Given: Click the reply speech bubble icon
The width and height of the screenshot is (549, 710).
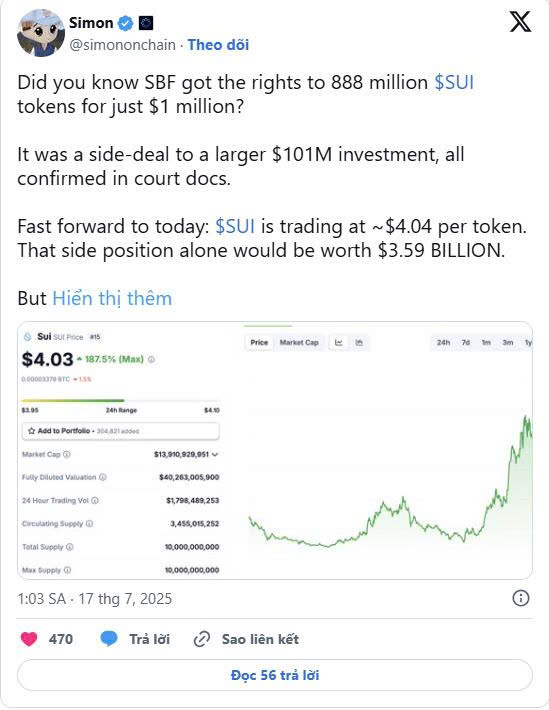Looking at the screenshot, I should coord(109,639).
